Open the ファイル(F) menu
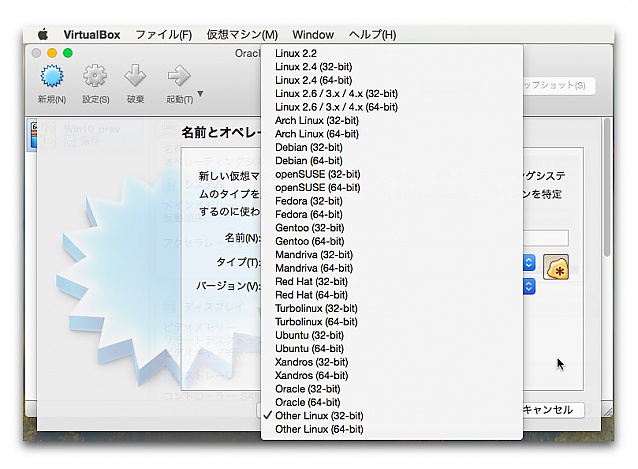638x469 pixels. tap(163, 34)
